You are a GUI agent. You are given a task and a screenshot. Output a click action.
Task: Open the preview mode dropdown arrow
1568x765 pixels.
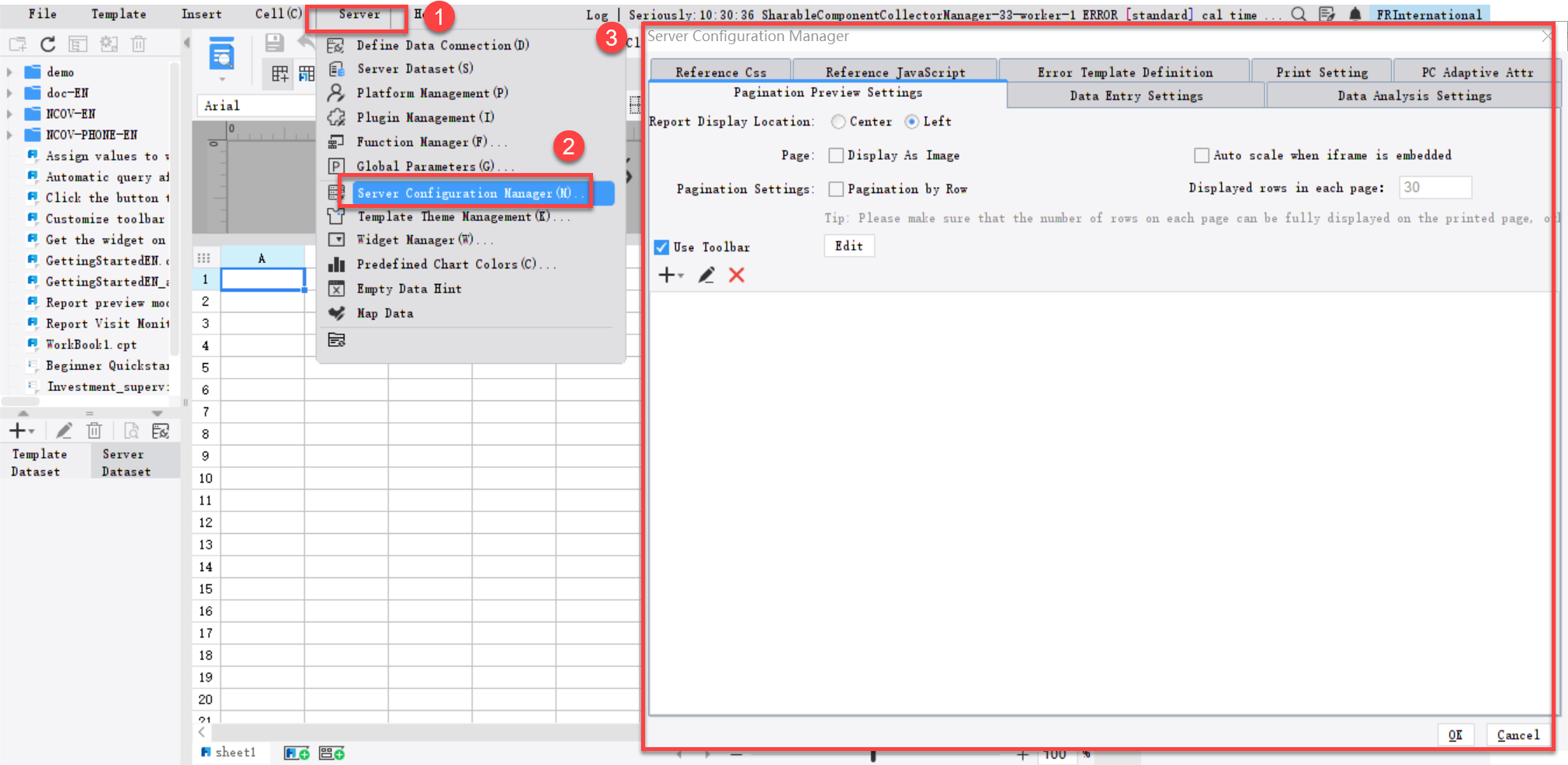[x=222, y=79]
